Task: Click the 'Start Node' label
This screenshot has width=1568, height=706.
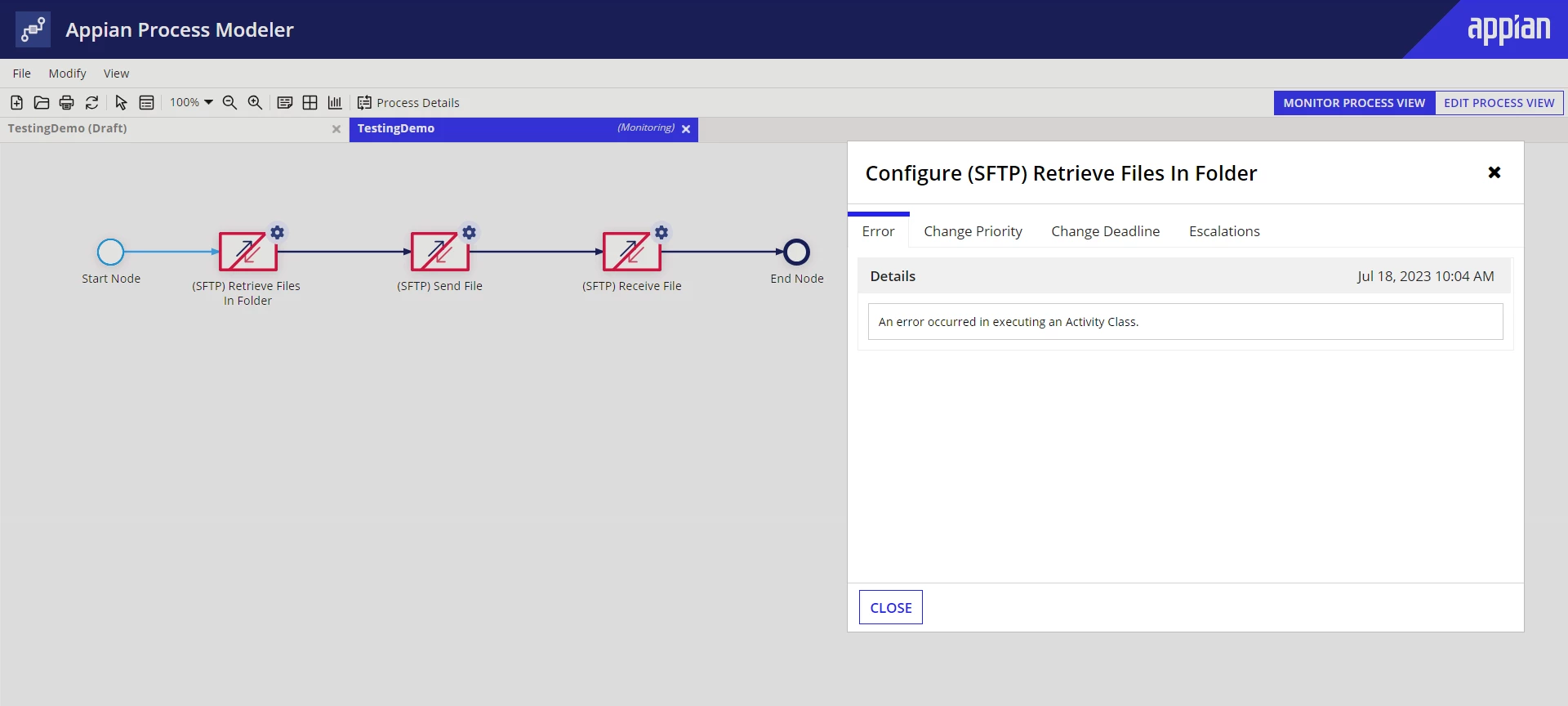Action: (x=111, y=279)
